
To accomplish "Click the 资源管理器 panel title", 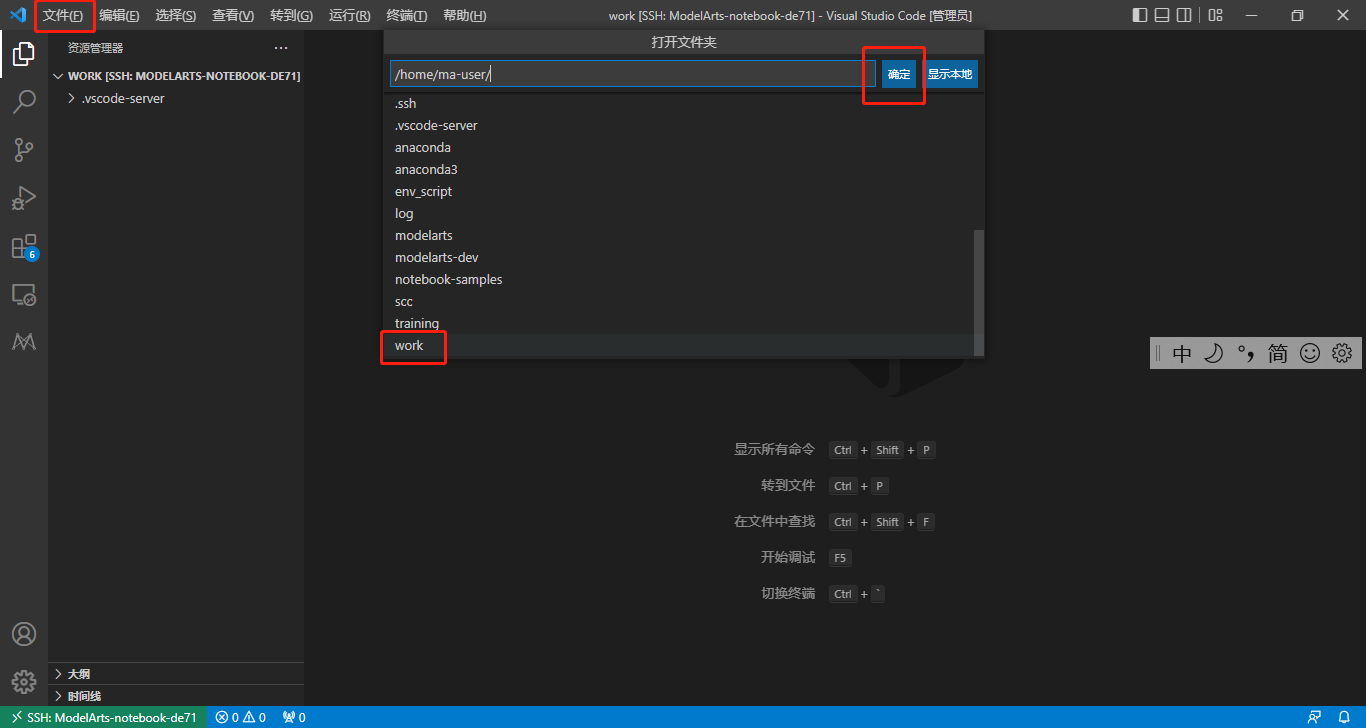I will (x=96, y=48).
